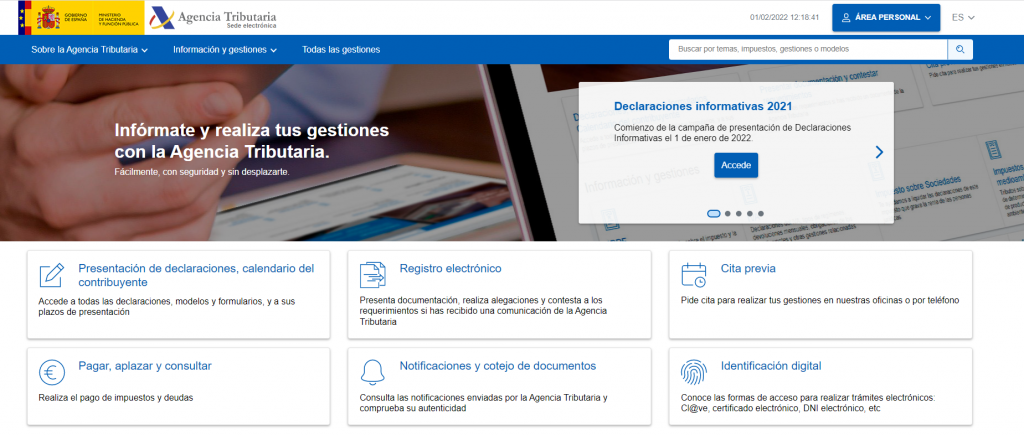Select the first carousel indicator dot
This screenshot has height=435, width=1024.
(x=713, y=213)
